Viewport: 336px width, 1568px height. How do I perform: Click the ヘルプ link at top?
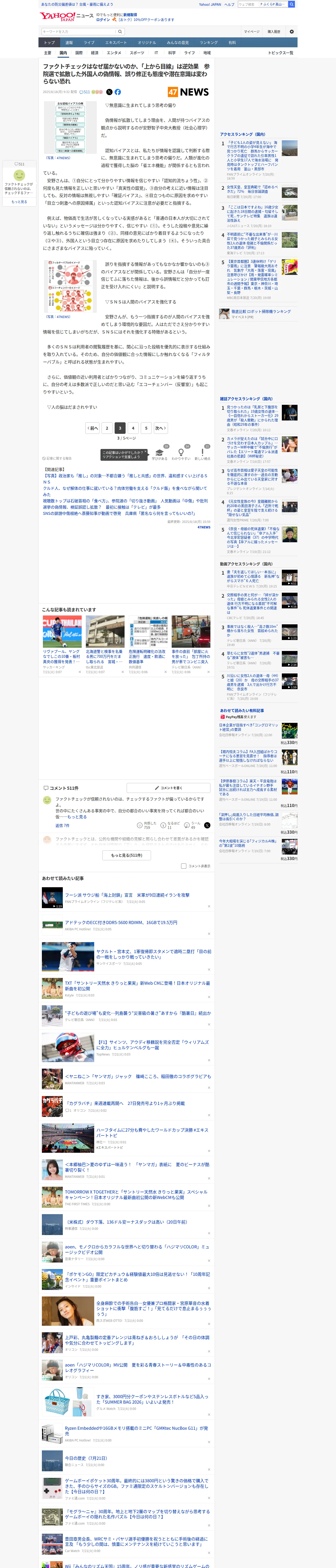tap(229, 4)
